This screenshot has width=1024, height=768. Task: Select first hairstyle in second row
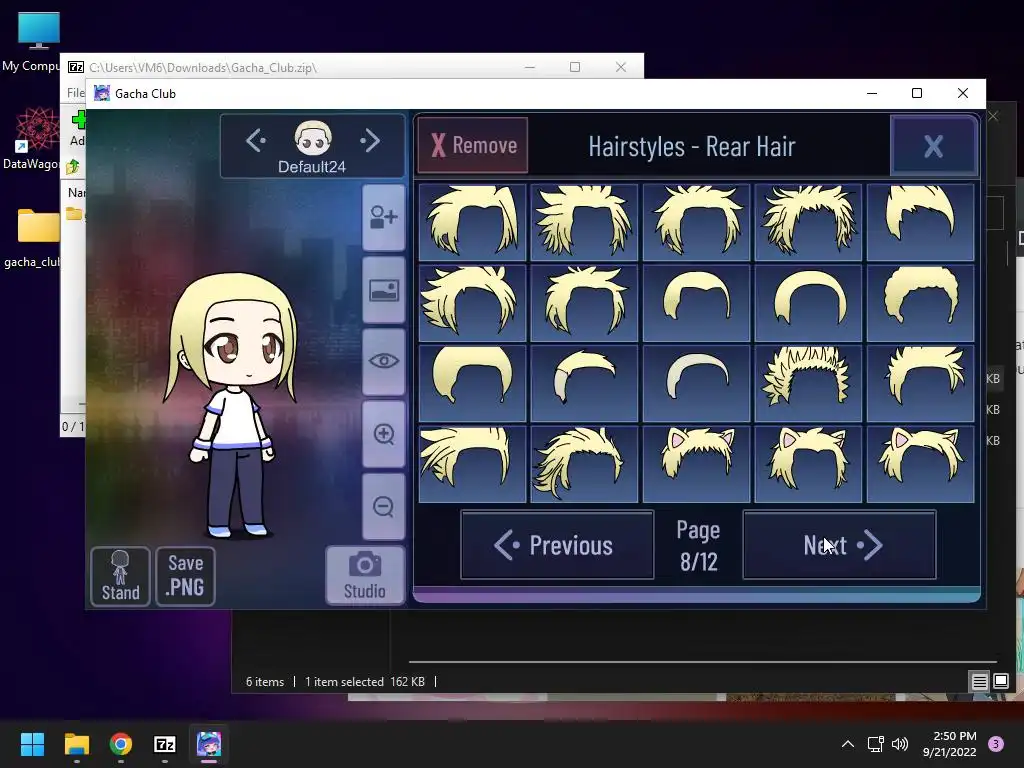click(x=472, y=303)
